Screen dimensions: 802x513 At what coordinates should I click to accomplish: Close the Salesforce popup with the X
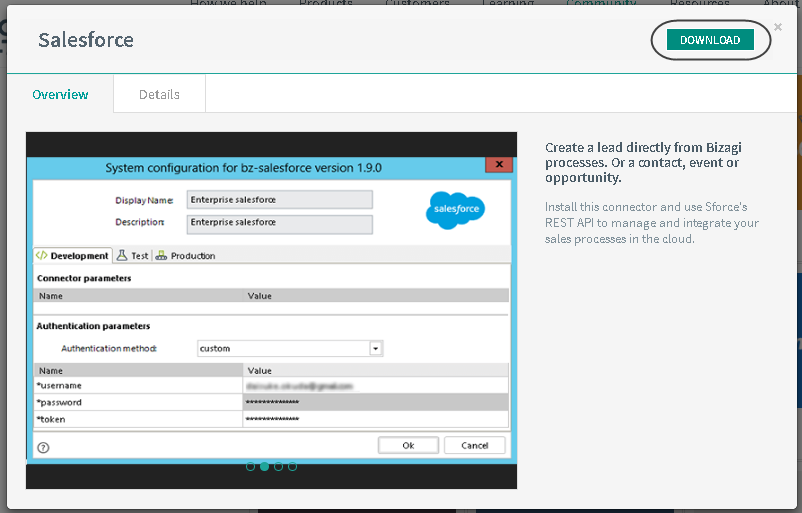point(777,27)
